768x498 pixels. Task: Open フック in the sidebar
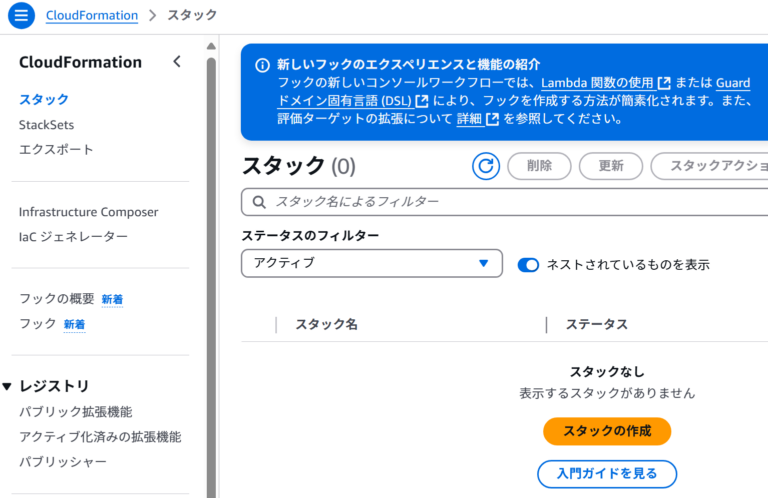pos(38,324)
